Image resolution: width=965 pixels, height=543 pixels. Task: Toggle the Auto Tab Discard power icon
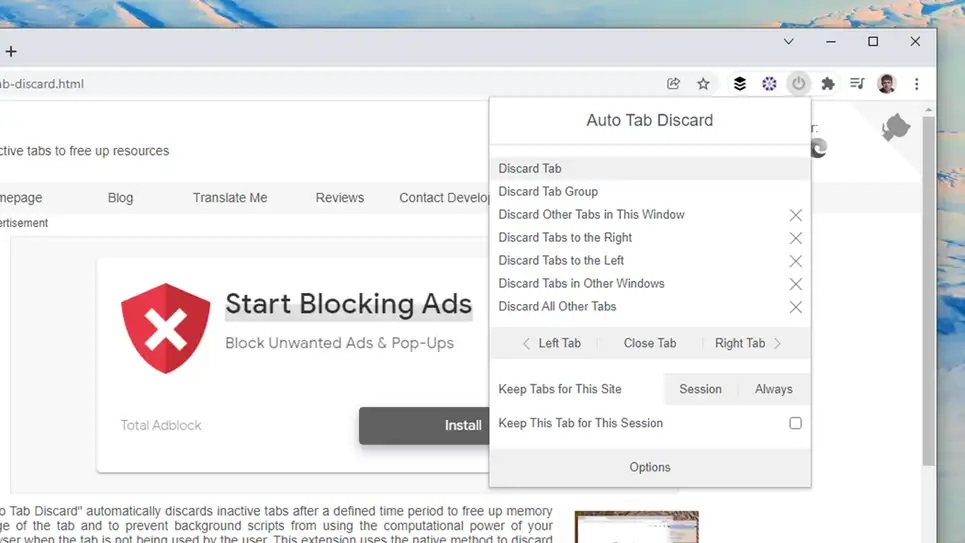click(798, 84)
